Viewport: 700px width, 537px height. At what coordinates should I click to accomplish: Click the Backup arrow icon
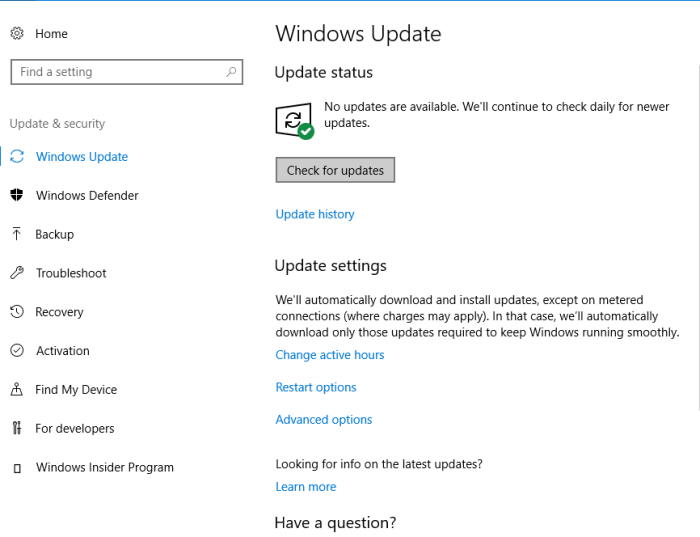point(17,234)
